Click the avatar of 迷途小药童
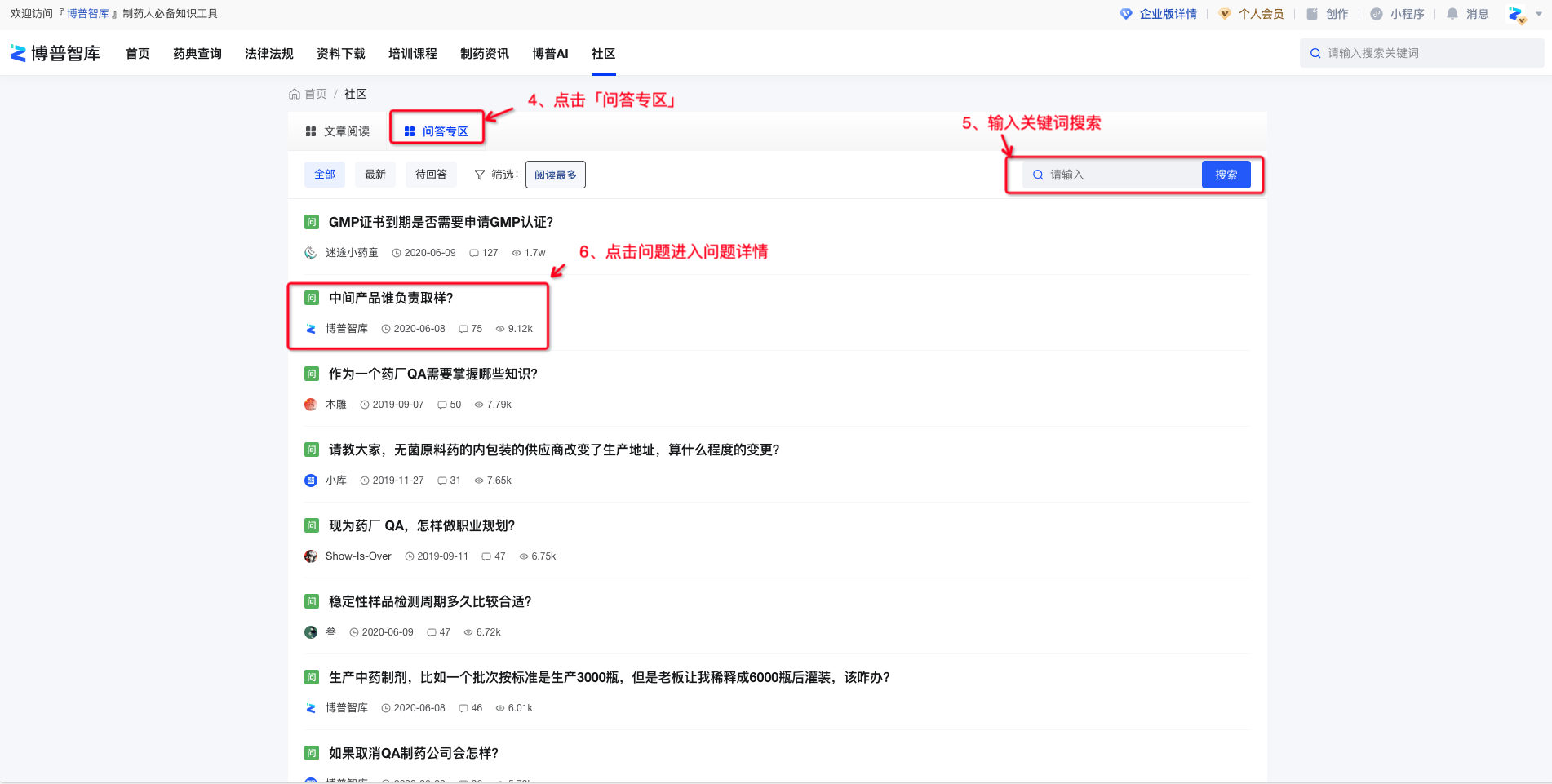The height and width of the screenshot is (784, 1552). click(311, 253)
